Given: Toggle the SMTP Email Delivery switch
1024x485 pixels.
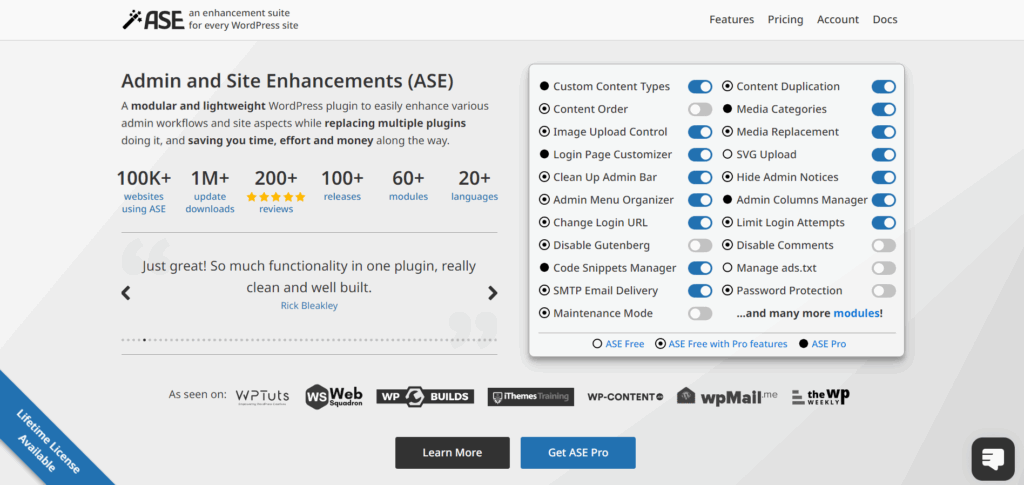Looking at the screenshot, I should 700,290.
